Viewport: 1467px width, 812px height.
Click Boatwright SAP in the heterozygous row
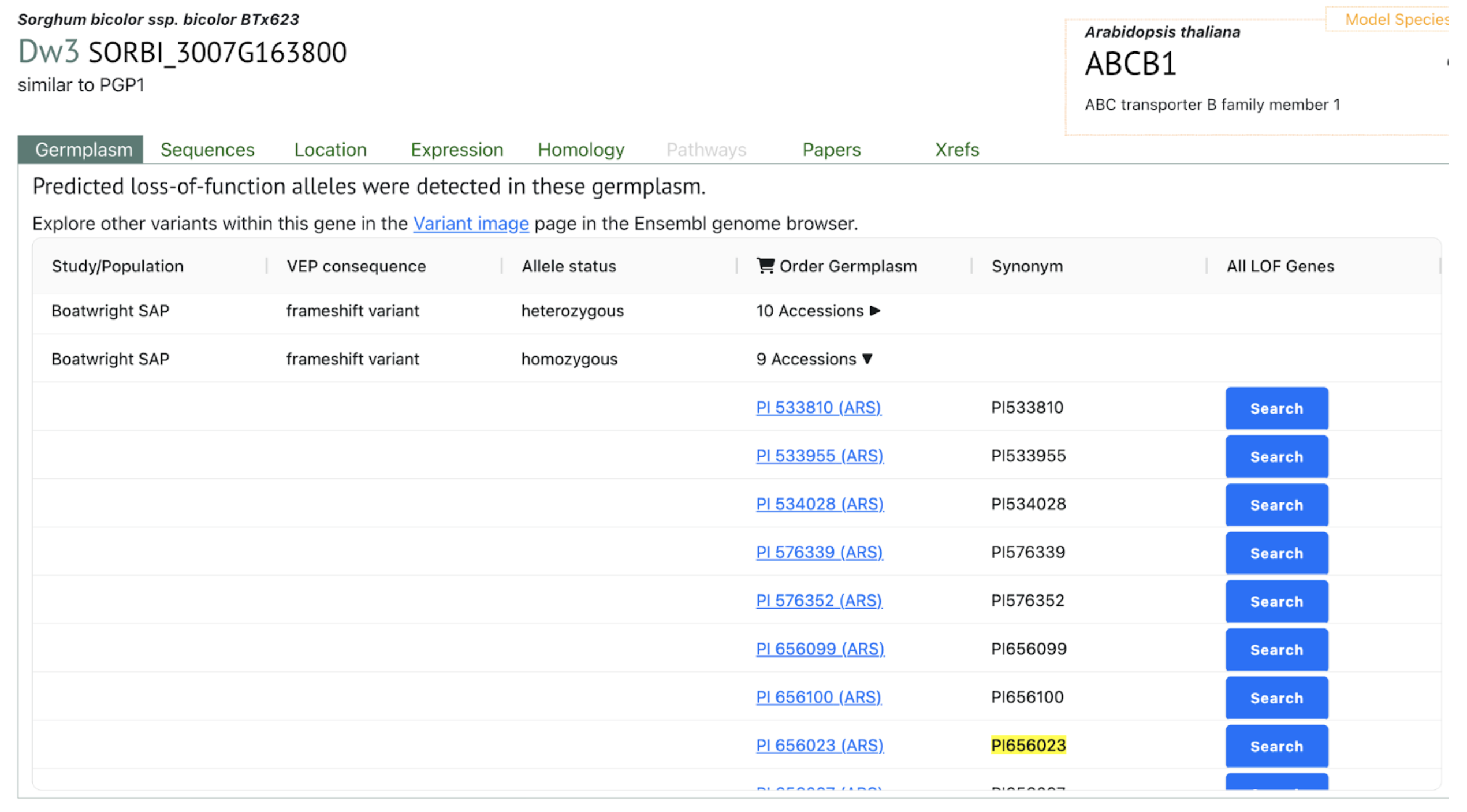(110, 311)
